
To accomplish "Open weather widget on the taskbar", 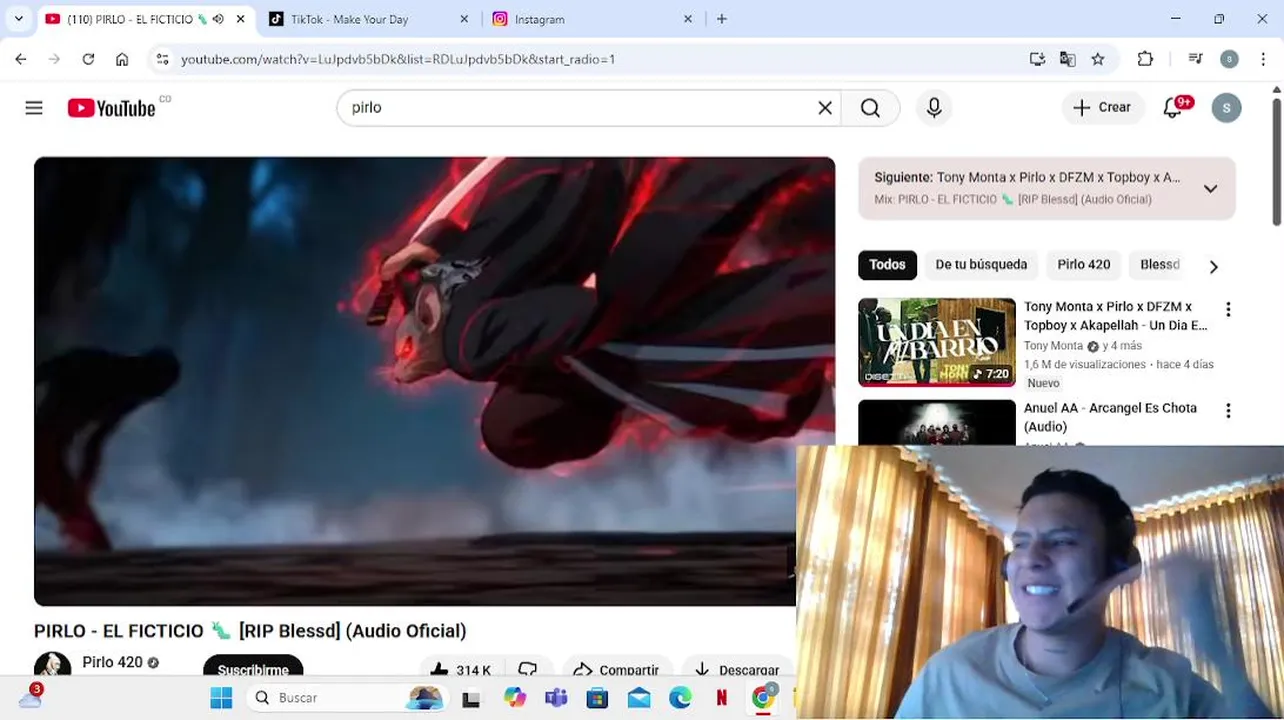I will click(30, 696).
